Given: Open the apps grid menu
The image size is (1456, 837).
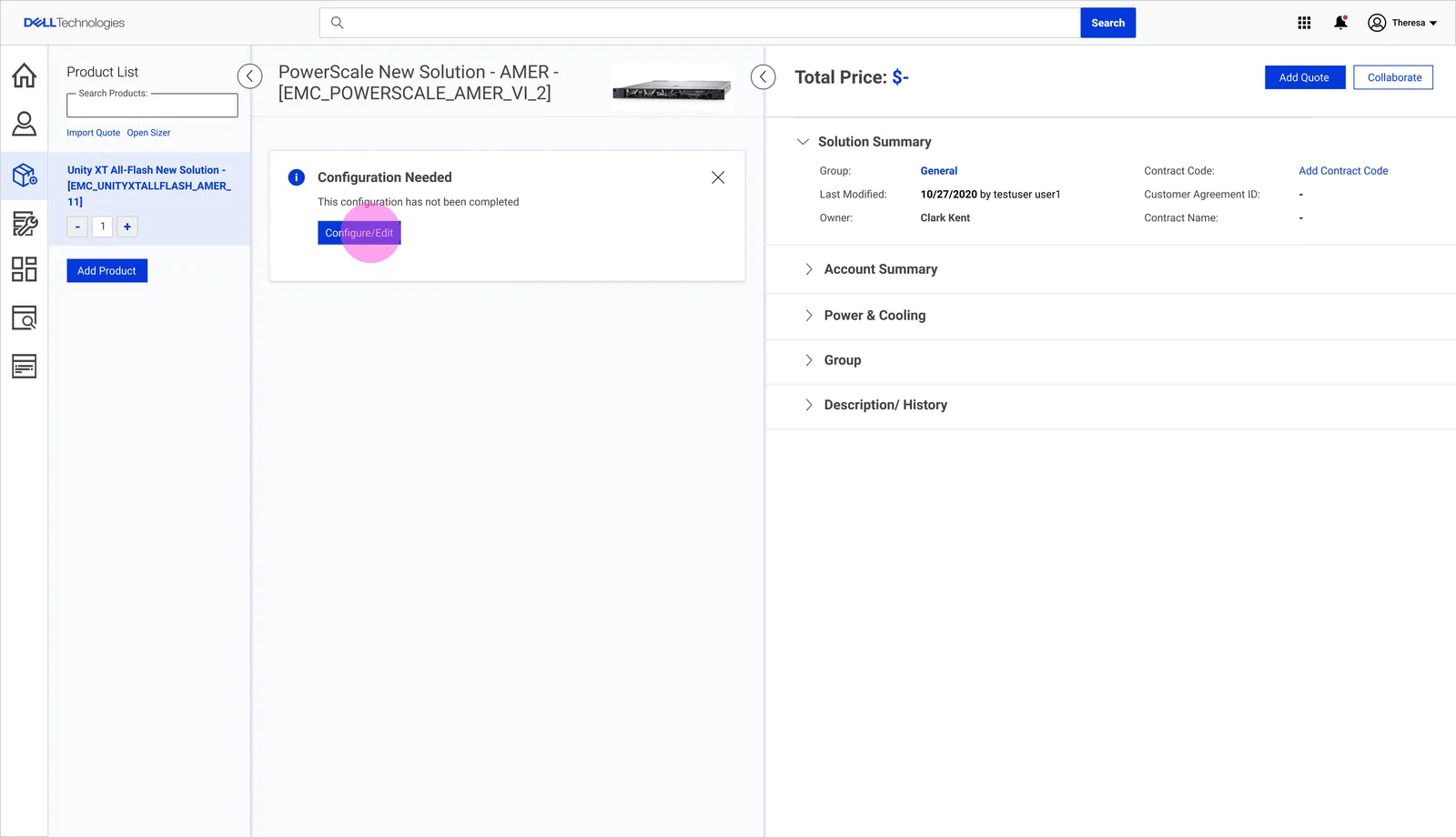Looking at the screenshot, I should pos(1304,23).
